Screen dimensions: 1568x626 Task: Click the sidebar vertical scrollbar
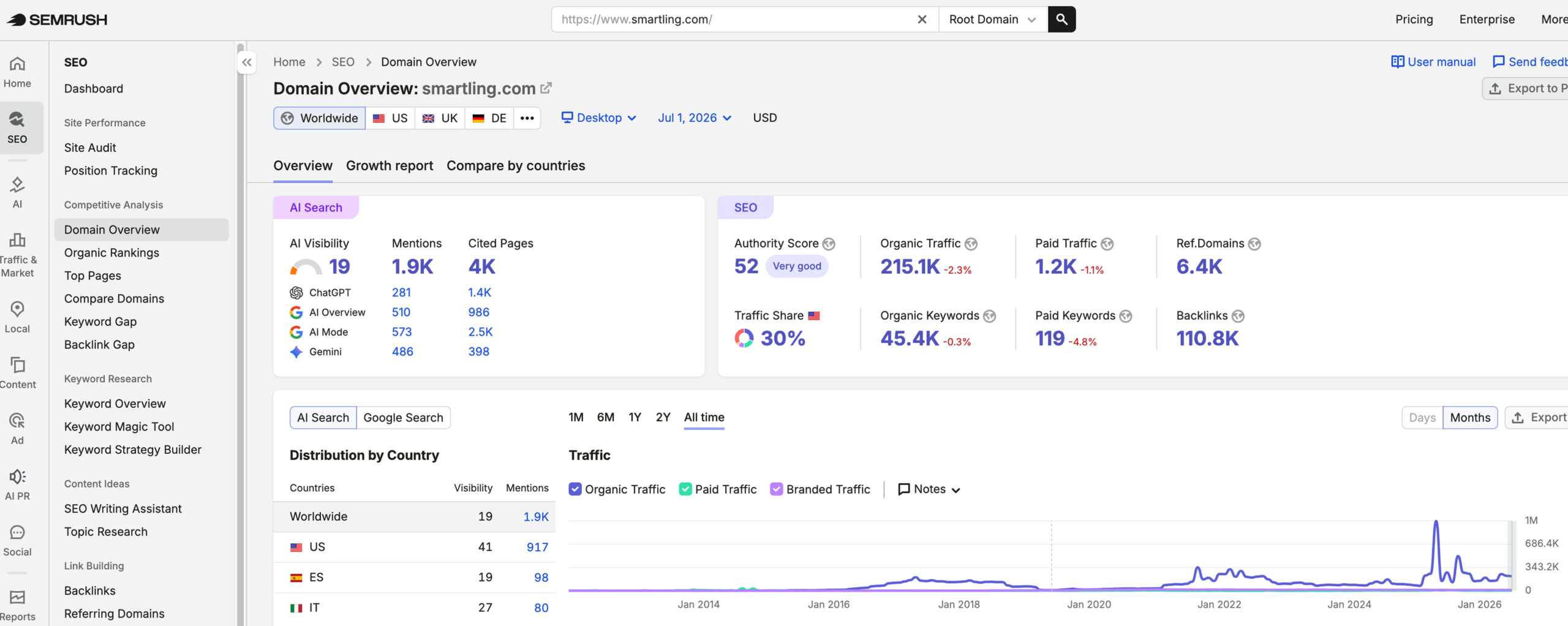click(x=240, y=334)
